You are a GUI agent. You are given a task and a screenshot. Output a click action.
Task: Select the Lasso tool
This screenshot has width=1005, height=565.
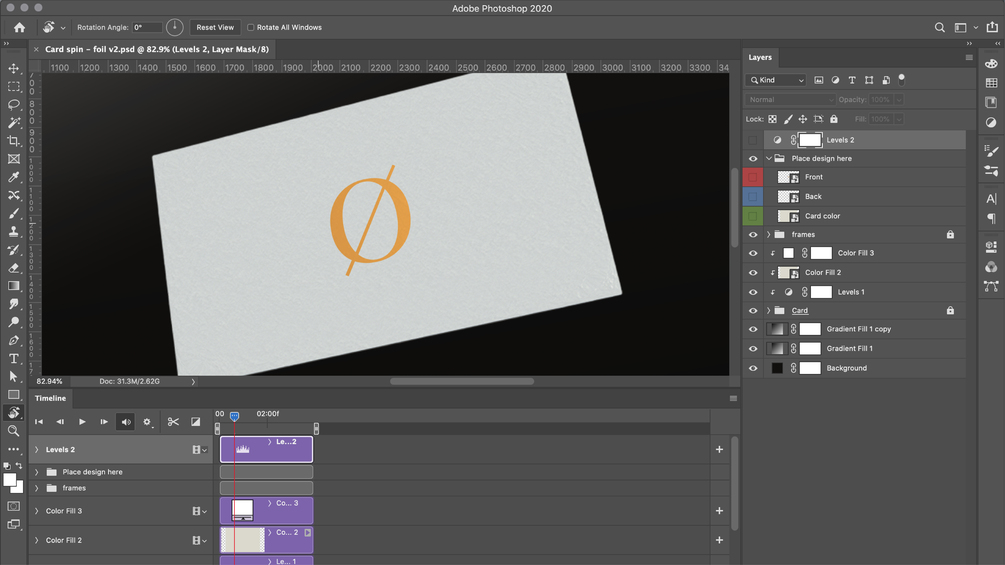pyautogui.click(x=13, y=104)
